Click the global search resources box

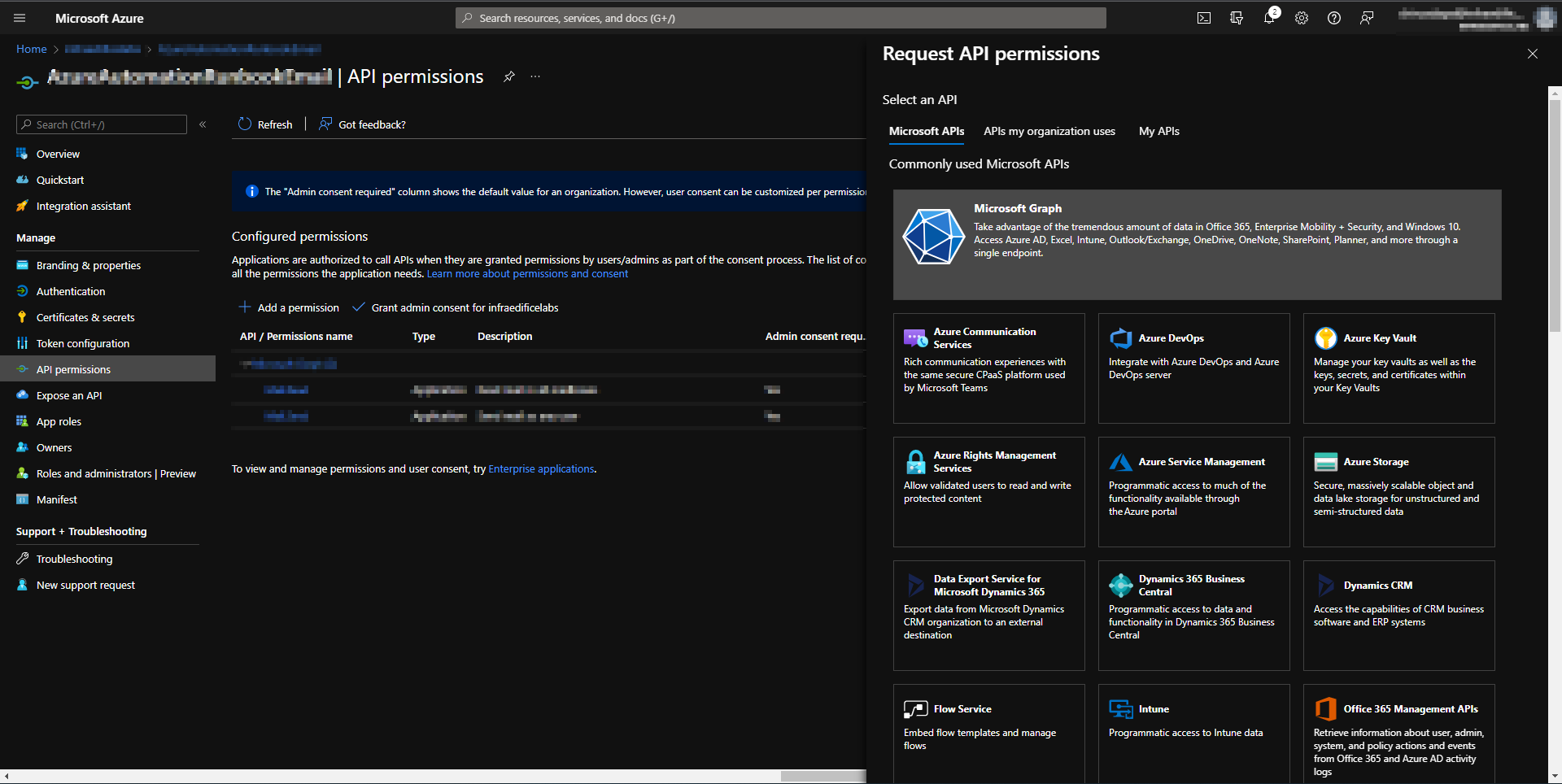point(781,18)
